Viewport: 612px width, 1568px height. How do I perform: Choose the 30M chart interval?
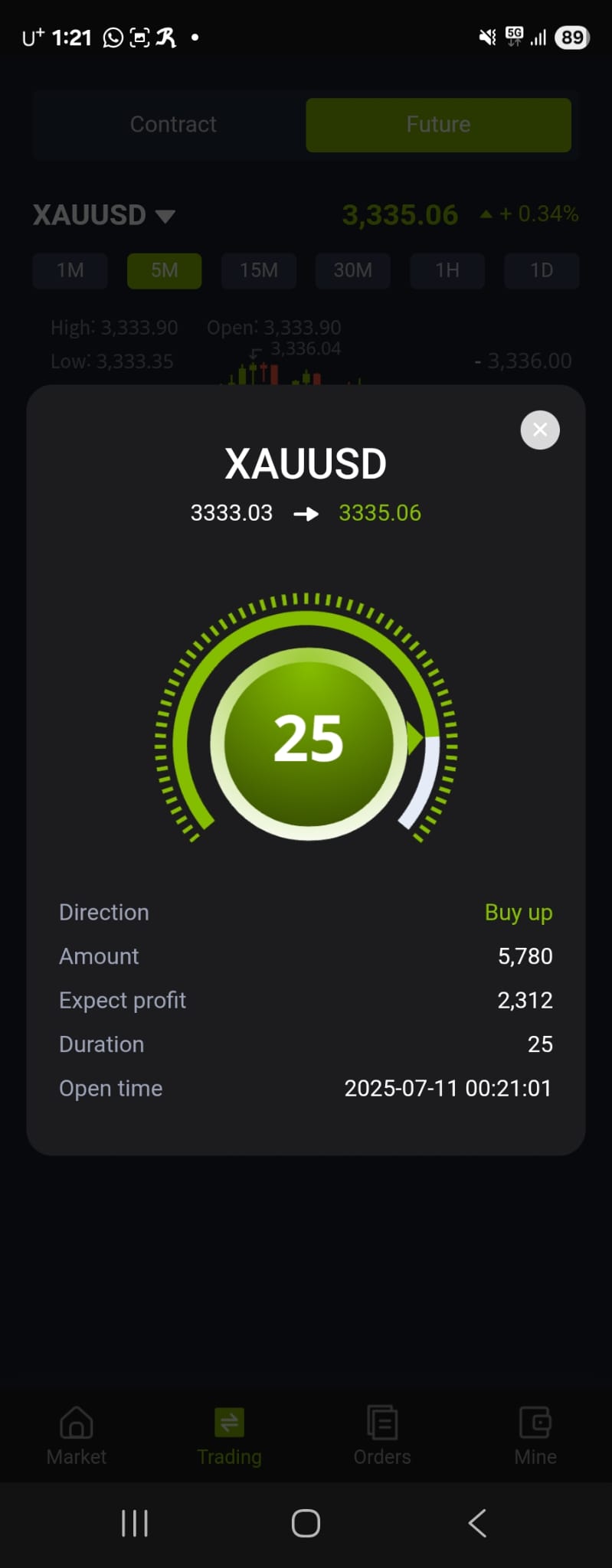click(x=353, y=270)
